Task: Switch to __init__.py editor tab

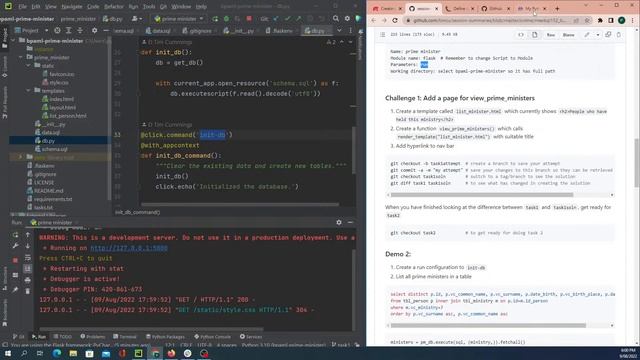Action: click(x=239, y=31)
